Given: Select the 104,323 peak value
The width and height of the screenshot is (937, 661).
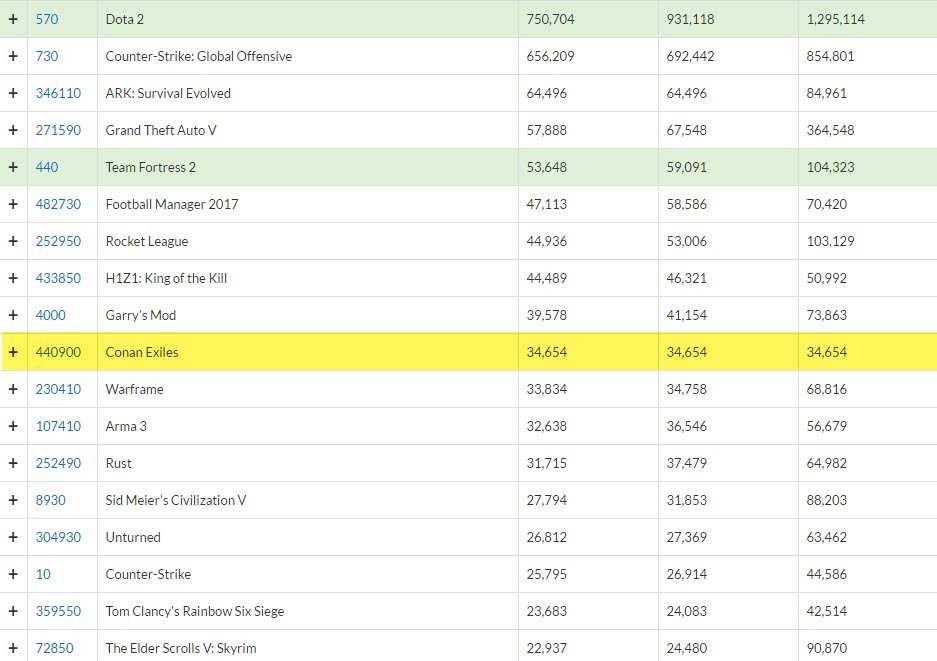Looking at the screenshot, I should coord(830,167).
